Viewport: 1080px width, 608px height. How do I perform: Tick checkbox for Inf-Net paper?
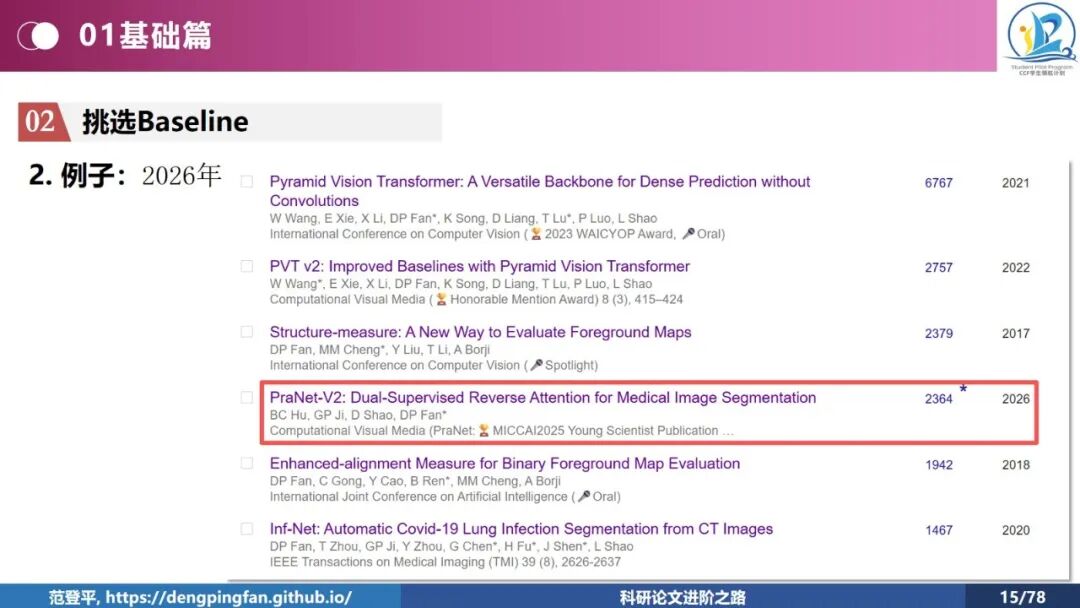247,529
